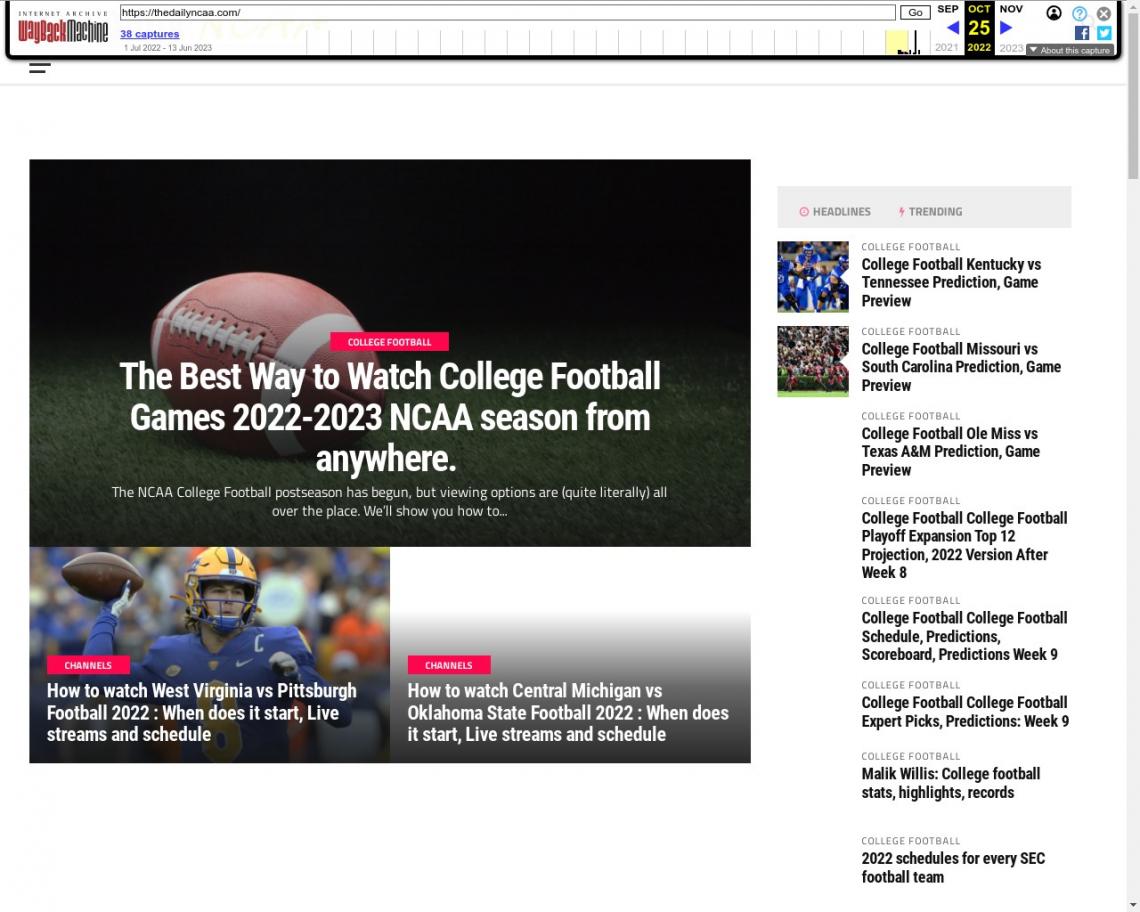This screenshot has height=912, width=1140.
Task: Open Schedule, Predictions, Scoreboard Week 9 article
Action: [965, 636]
